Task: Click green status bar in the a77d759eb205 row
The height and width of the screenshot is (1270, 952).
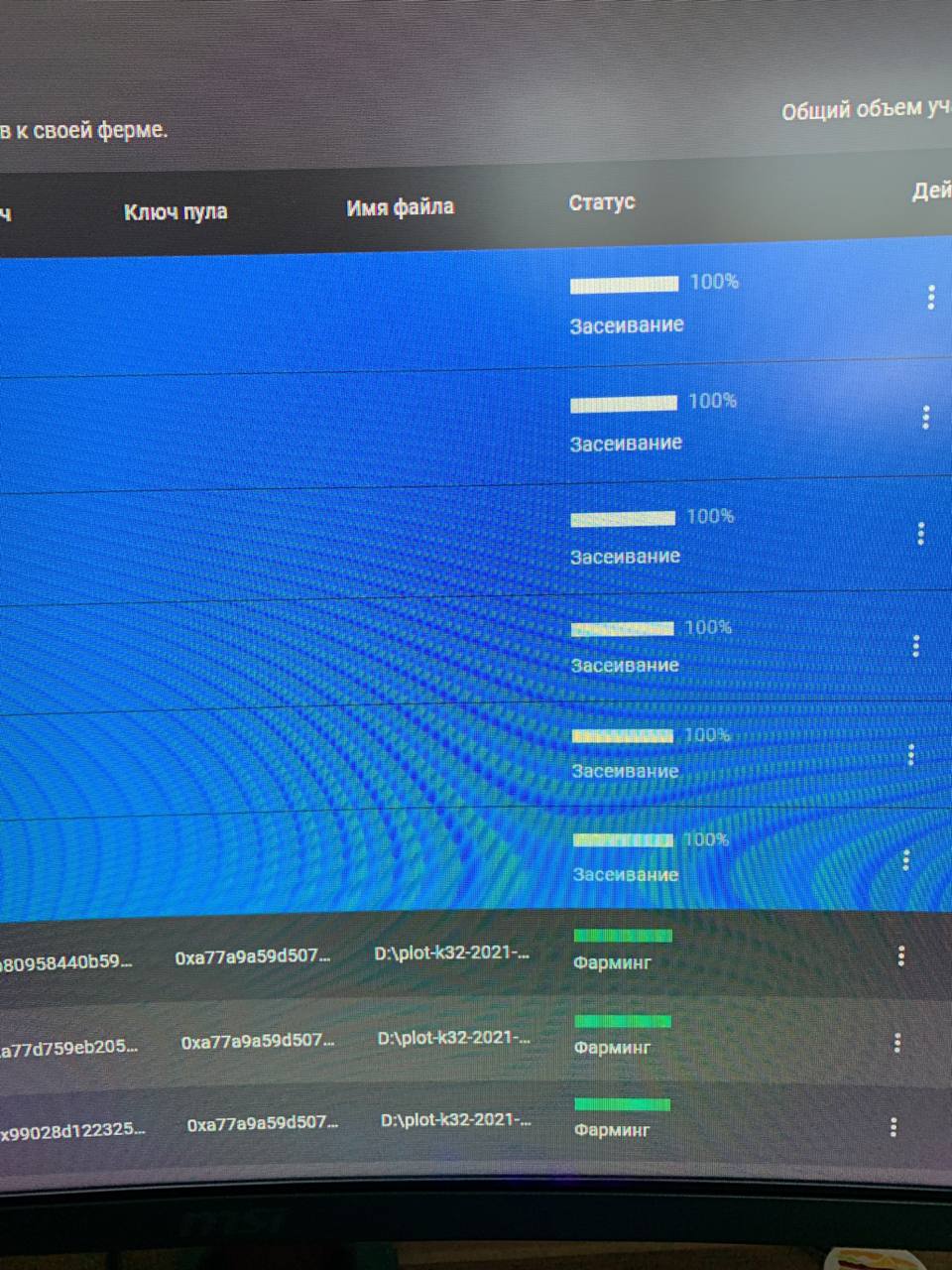Action: pyautogui.click(x=623, y=1021)
